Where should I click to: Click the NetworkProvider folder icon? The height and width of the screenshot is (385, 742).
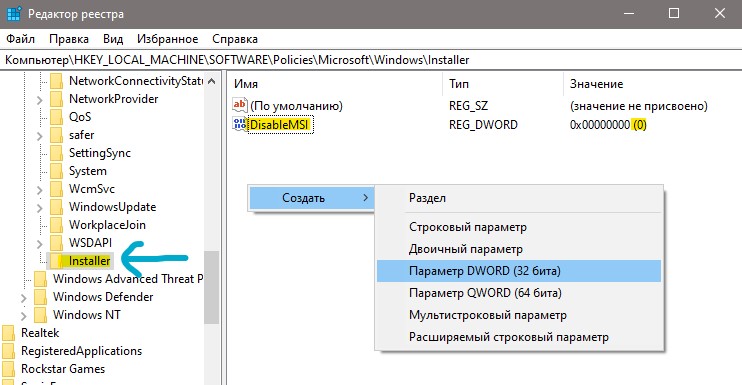click(57, 99)
